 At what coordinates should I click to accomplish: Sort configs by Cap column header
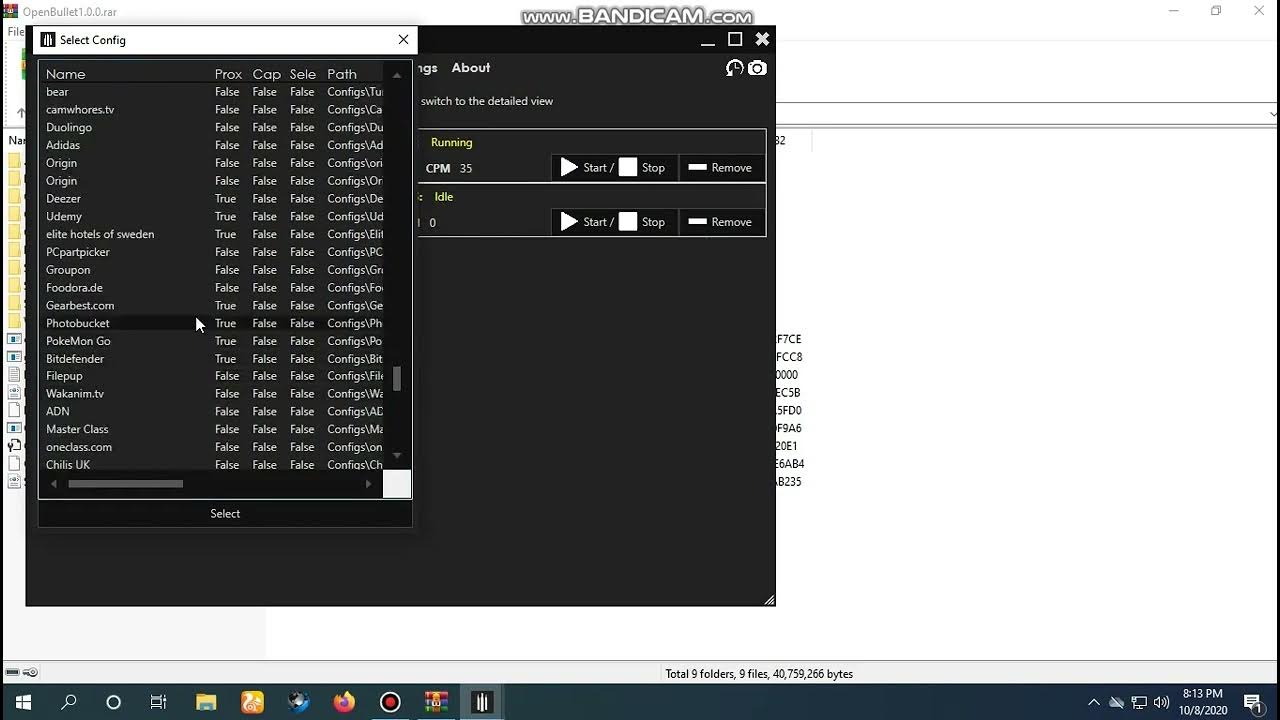coord(267,74)
